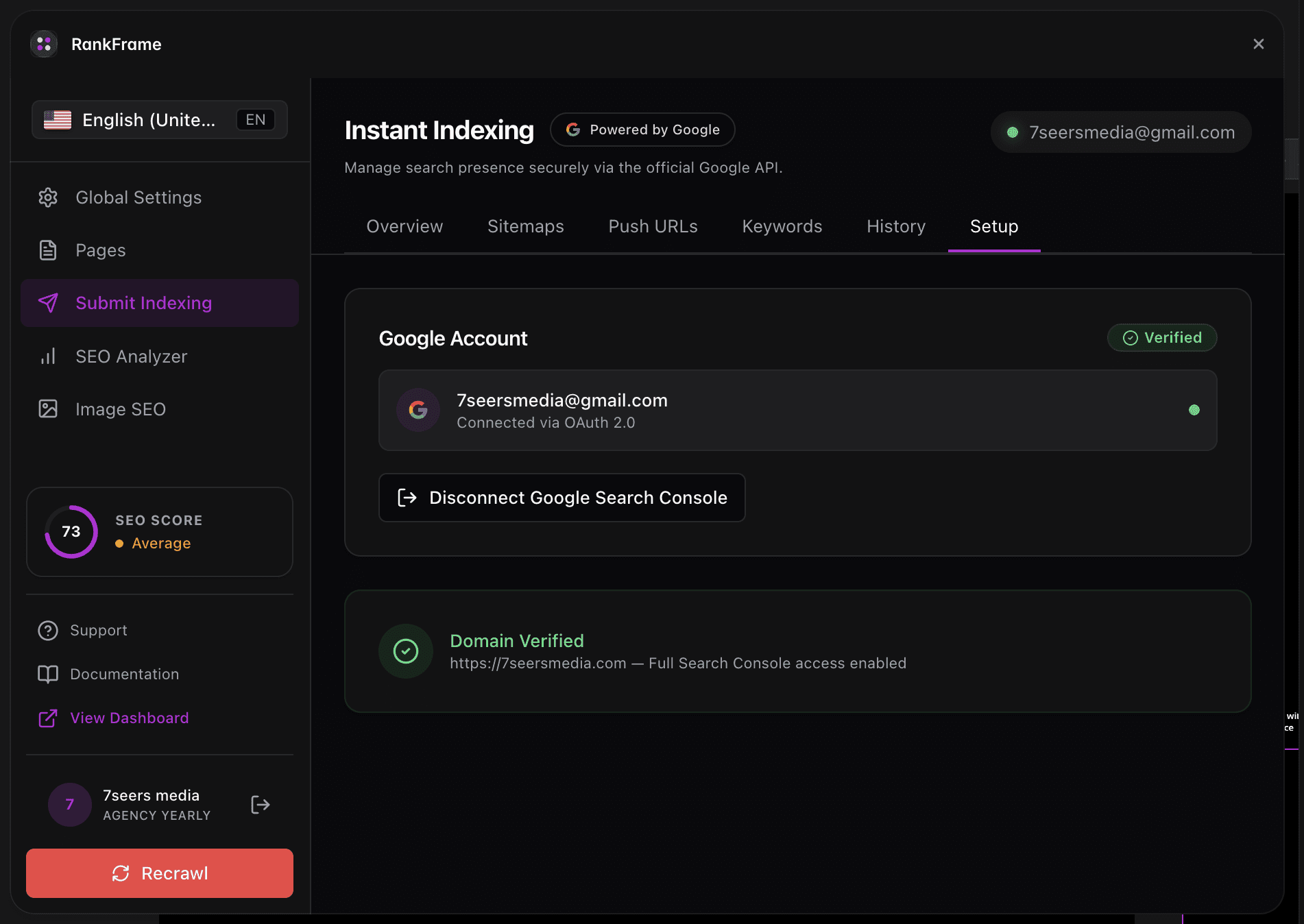This screenshot has width=1304, height=924.
Task: Click the connected account email text
Action: (x=562, y=400)
